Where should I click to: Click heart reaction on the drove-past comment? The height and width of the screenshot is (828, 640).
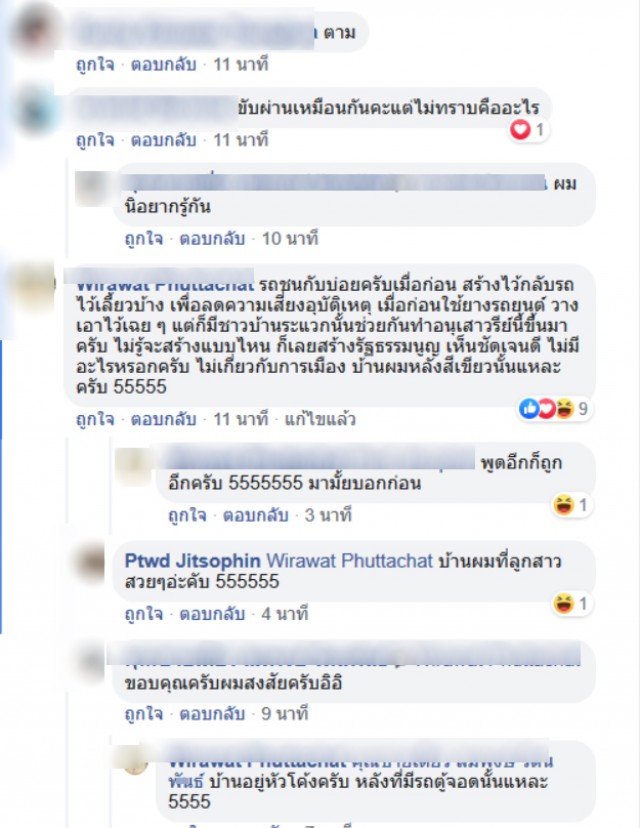tap(520, 129)
